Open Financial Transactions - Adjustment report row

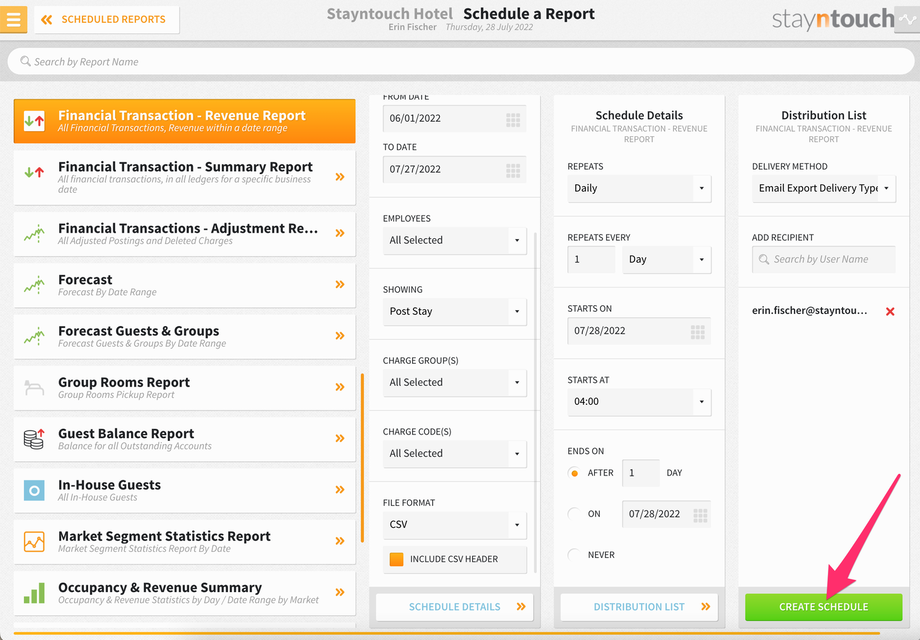pos(184,233)
